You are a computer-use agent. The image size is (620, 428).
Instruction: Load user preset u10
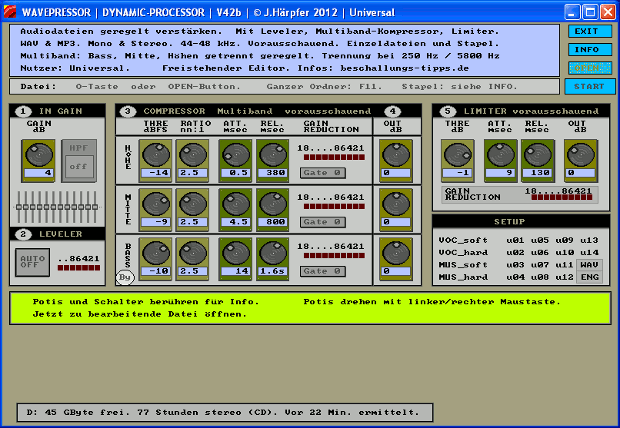(x=564, y=252)
